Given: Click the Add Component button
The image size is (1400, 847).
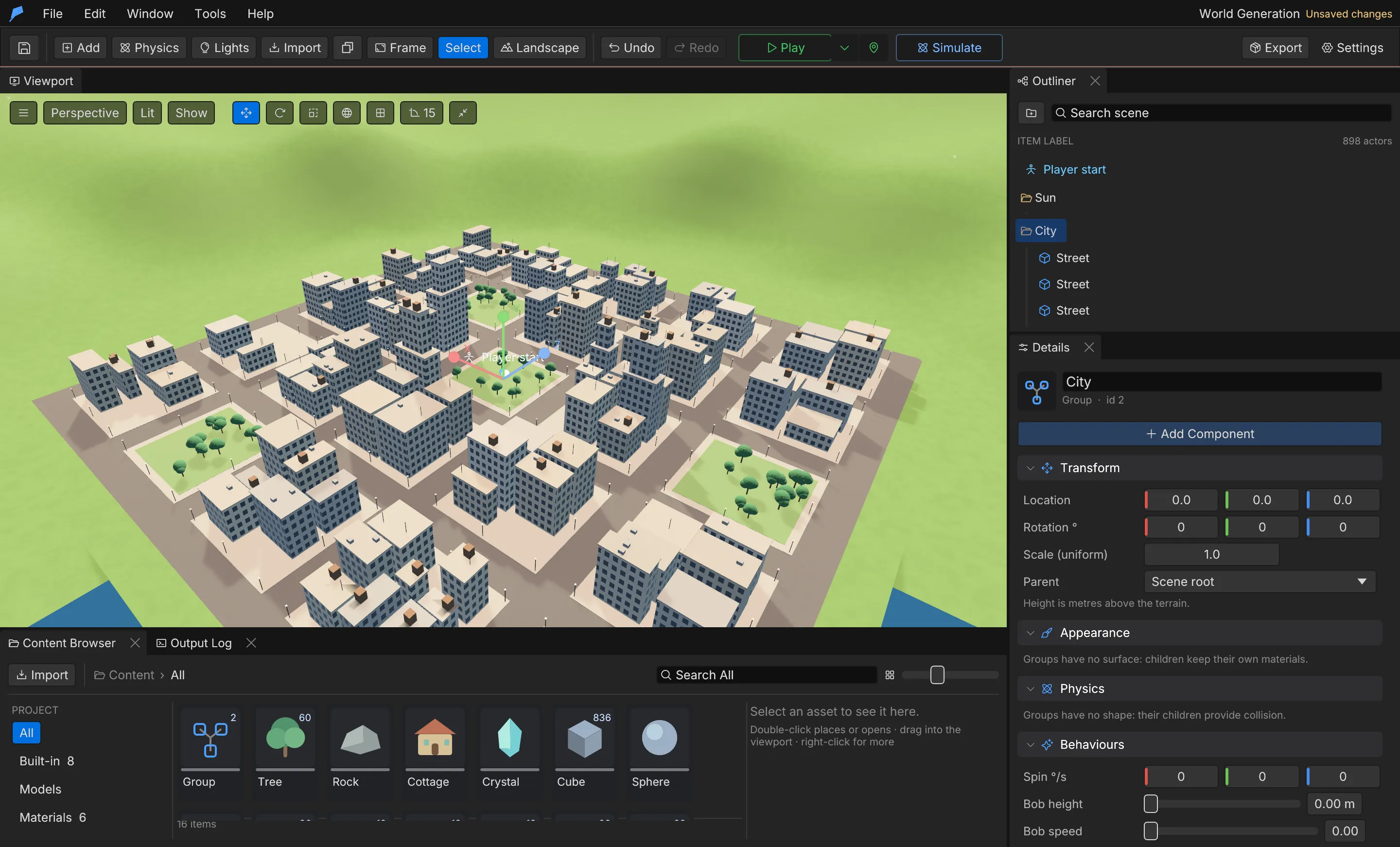Looking at the screenshot, I should coord(1199,433).
